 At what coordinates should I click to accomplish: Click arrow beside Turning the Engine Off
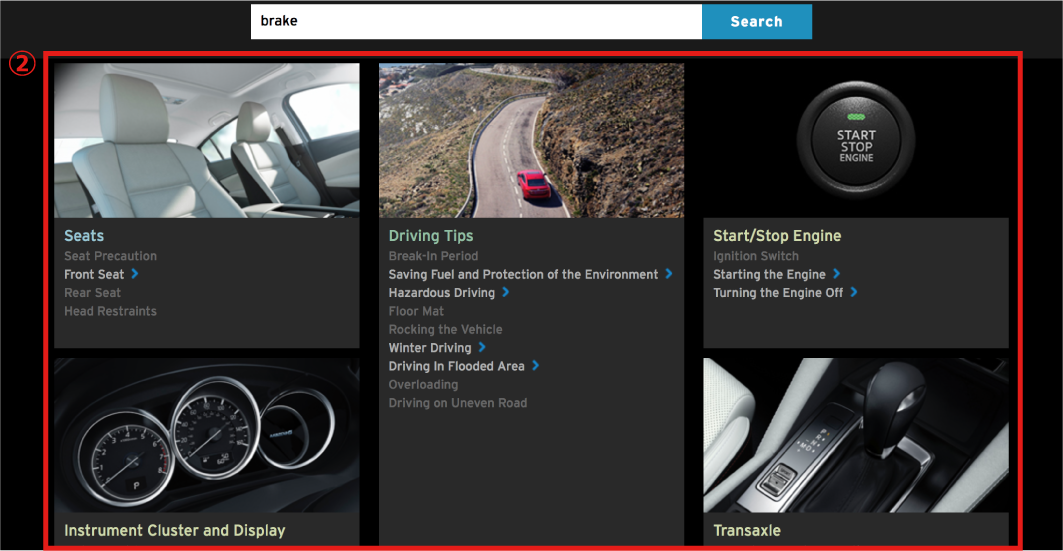[854, 293]
